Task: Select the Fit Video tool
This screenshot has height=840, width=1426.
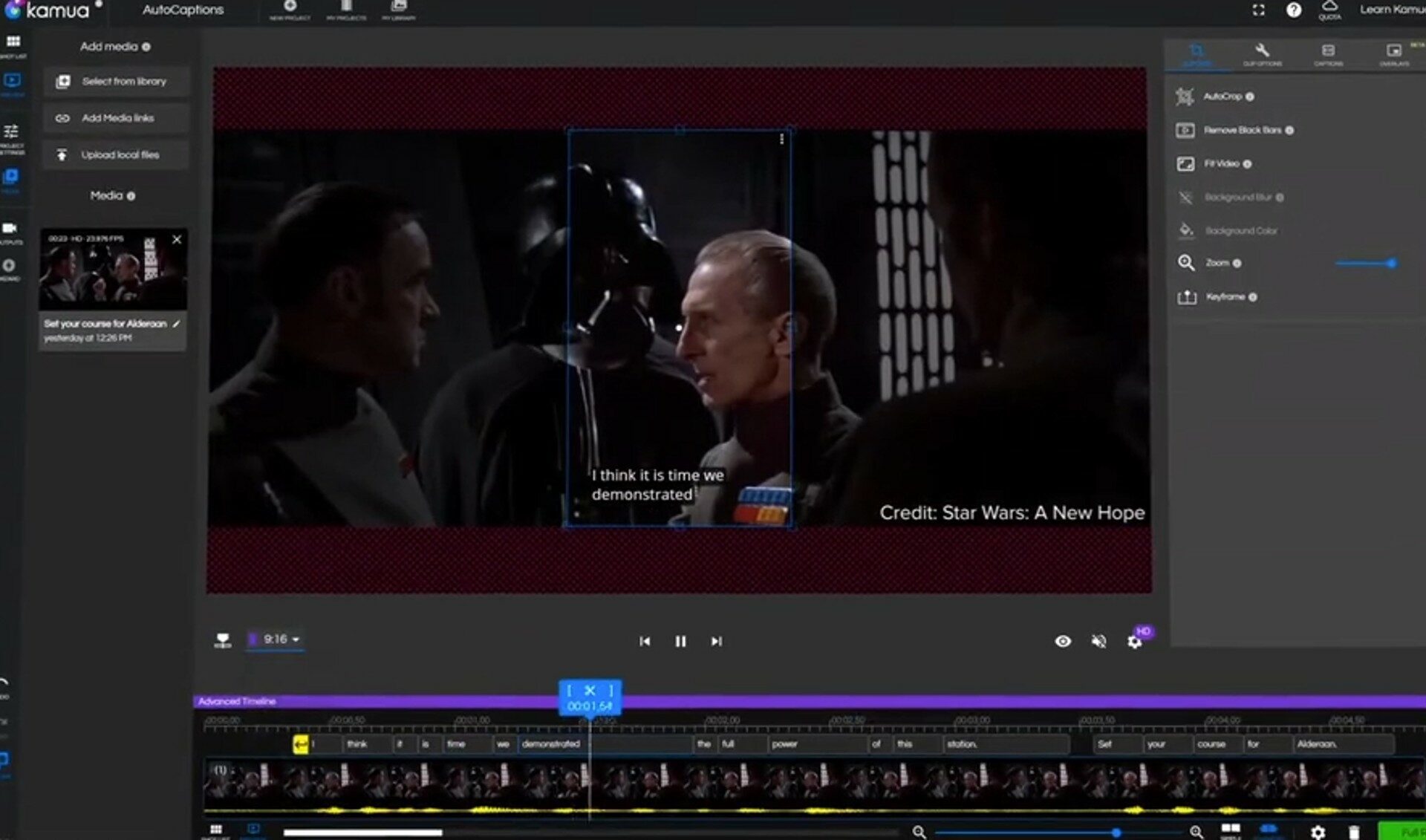Action: tap(1222, 163)
